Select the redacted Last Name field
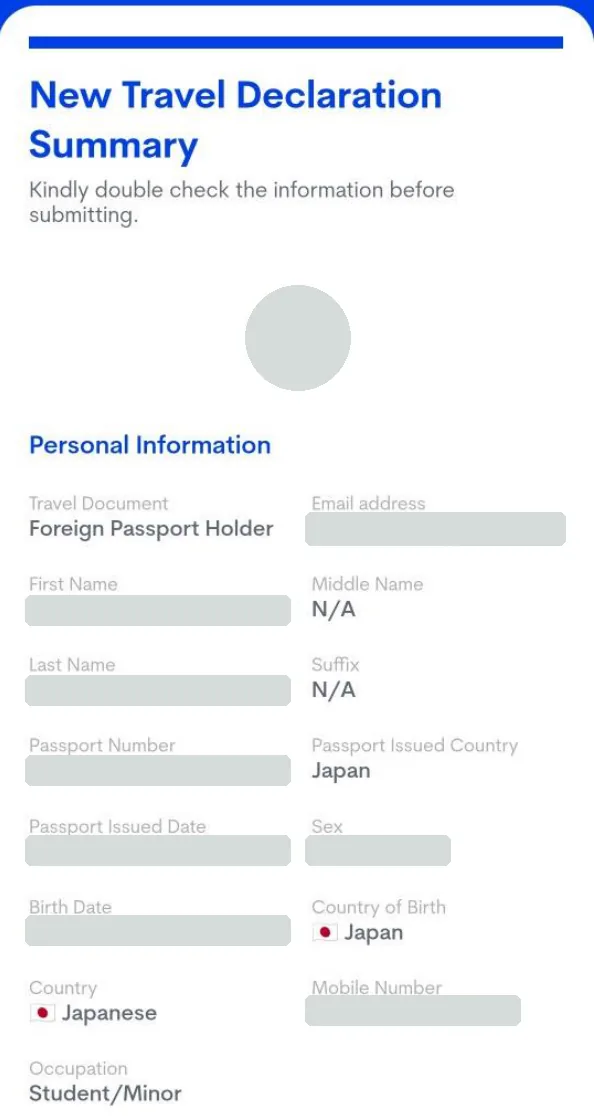Viewport: 594px width, 1119px height. point(158,690)
